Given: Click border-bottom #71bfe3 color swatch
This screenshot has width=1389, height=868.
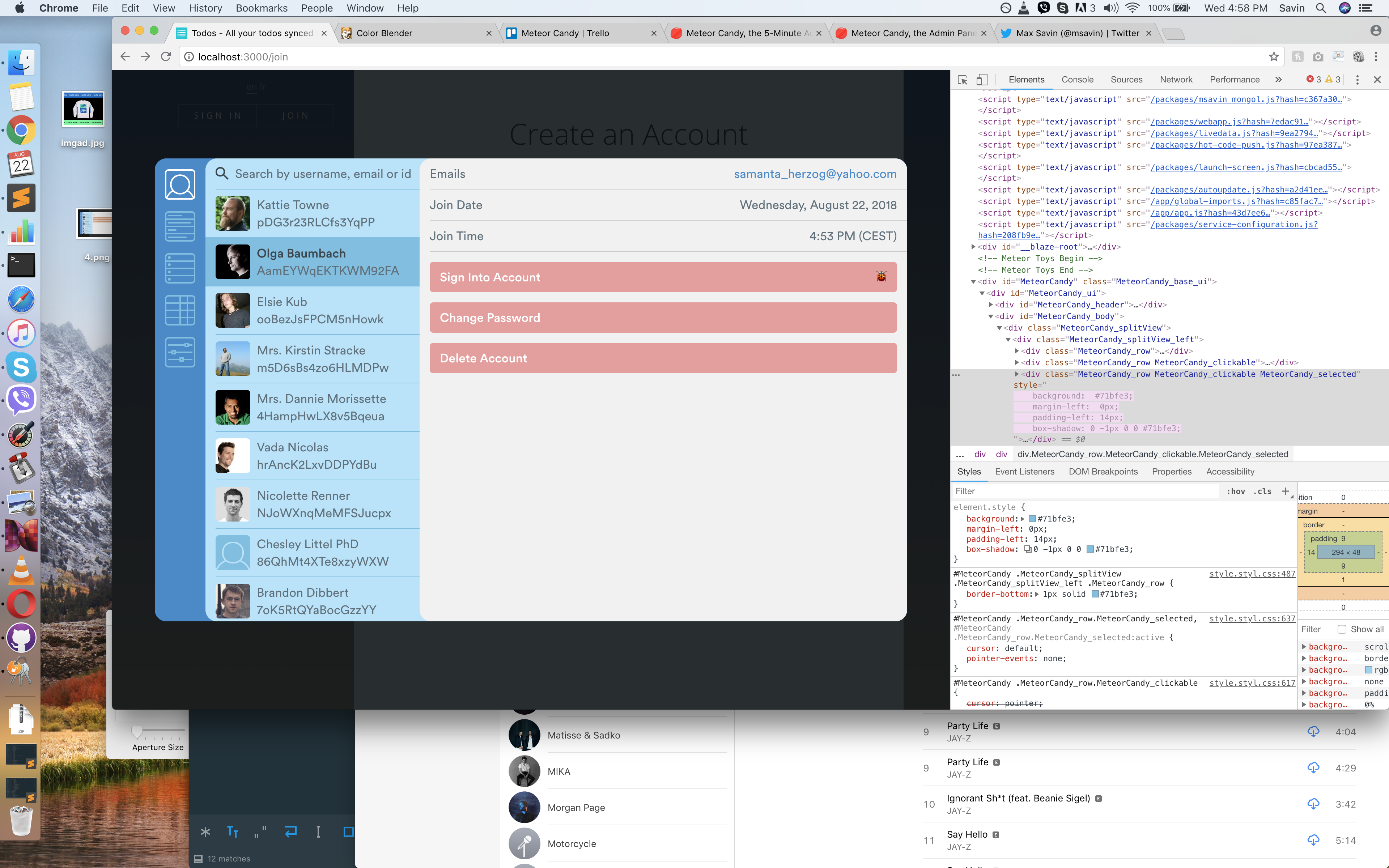Looking at the screenshot, I should coord(1095,594).
